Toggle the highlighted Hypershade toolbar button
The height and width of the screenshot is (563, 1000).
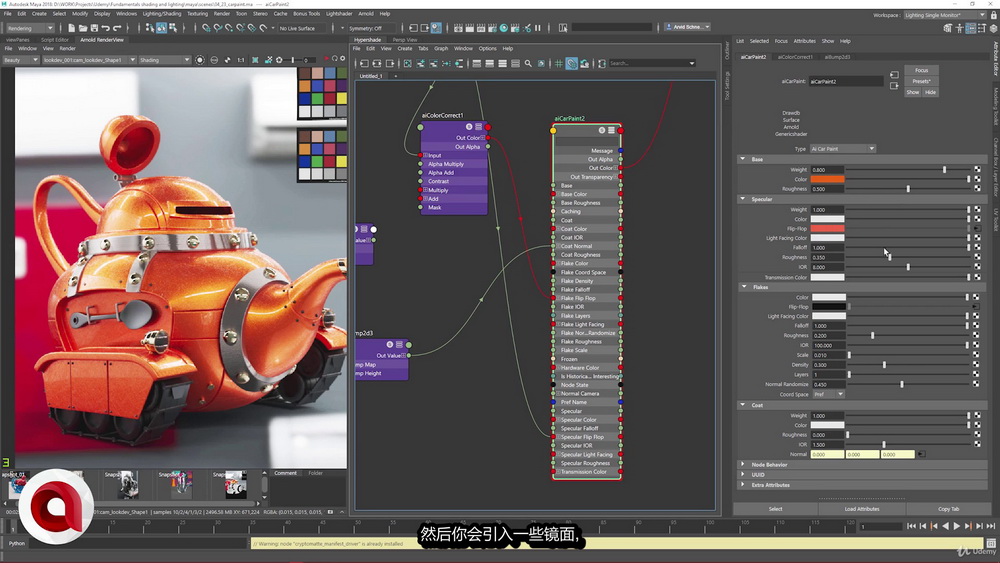tap(571, 63)
